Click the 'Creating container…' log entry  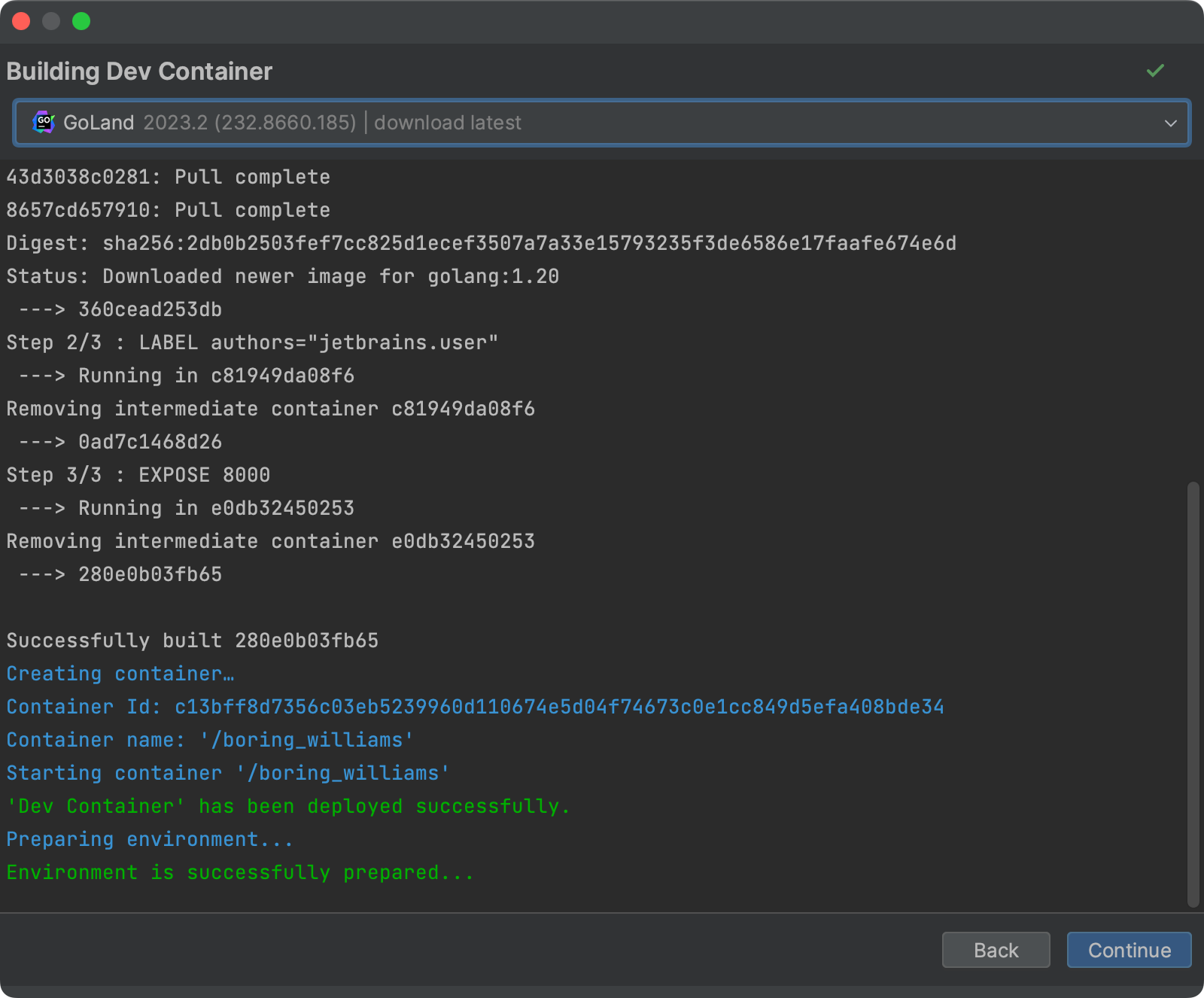(120, 673)
